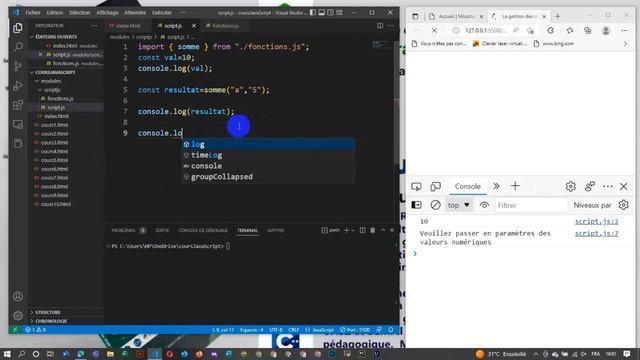The image size is (640, 360).
Task: Open Fichier menu
Action: (x=33, y=13)
